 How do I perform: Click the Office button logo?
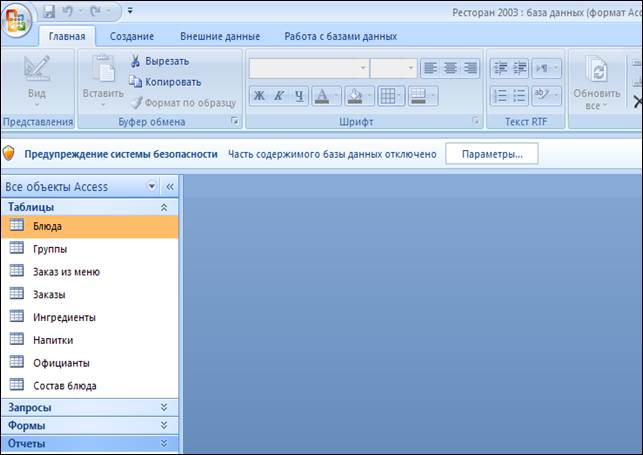coord(19,19)
